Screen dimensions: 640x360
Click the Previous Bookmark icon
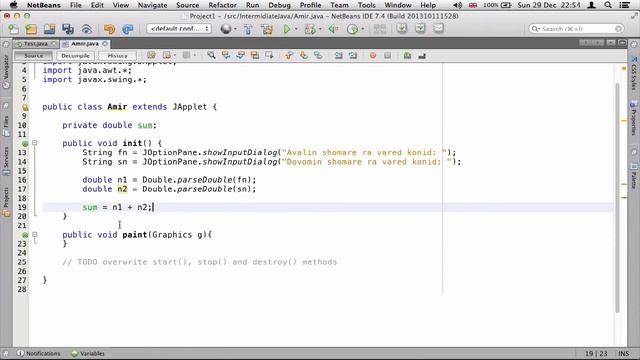pyautogui.click(x=289, y=55)
